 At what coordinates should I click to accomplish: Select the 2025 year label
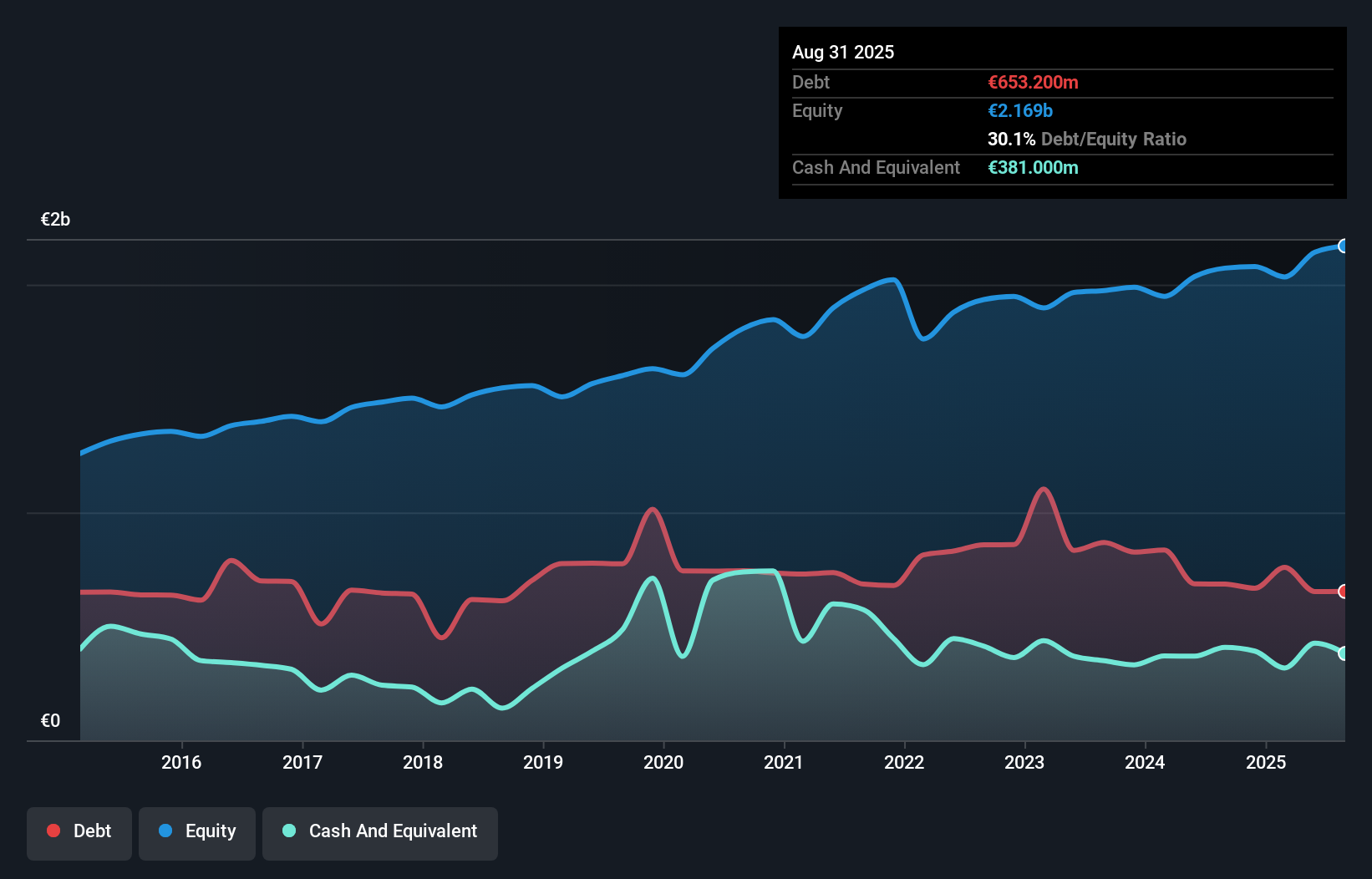(x=1267, y=762)
